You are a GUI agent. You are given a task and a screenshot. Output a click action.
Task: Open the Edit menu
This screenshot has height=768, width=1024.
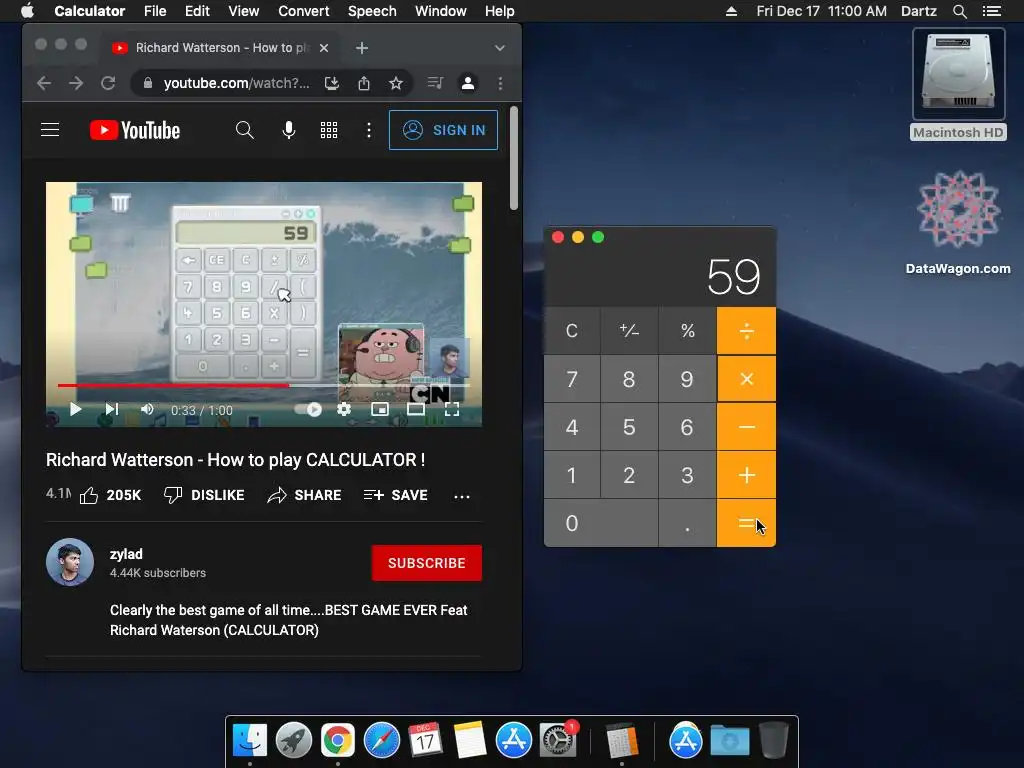pos(197,11)
